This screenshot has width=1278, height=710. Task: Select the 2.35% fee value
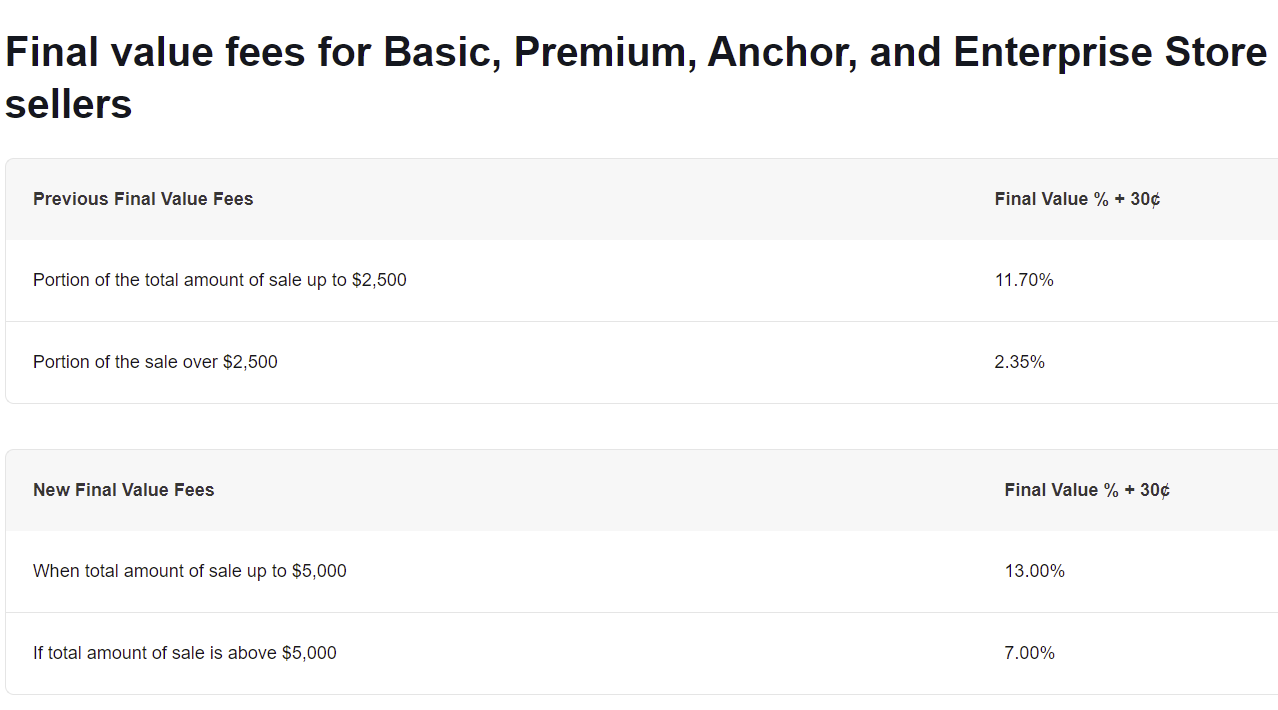1020,362
